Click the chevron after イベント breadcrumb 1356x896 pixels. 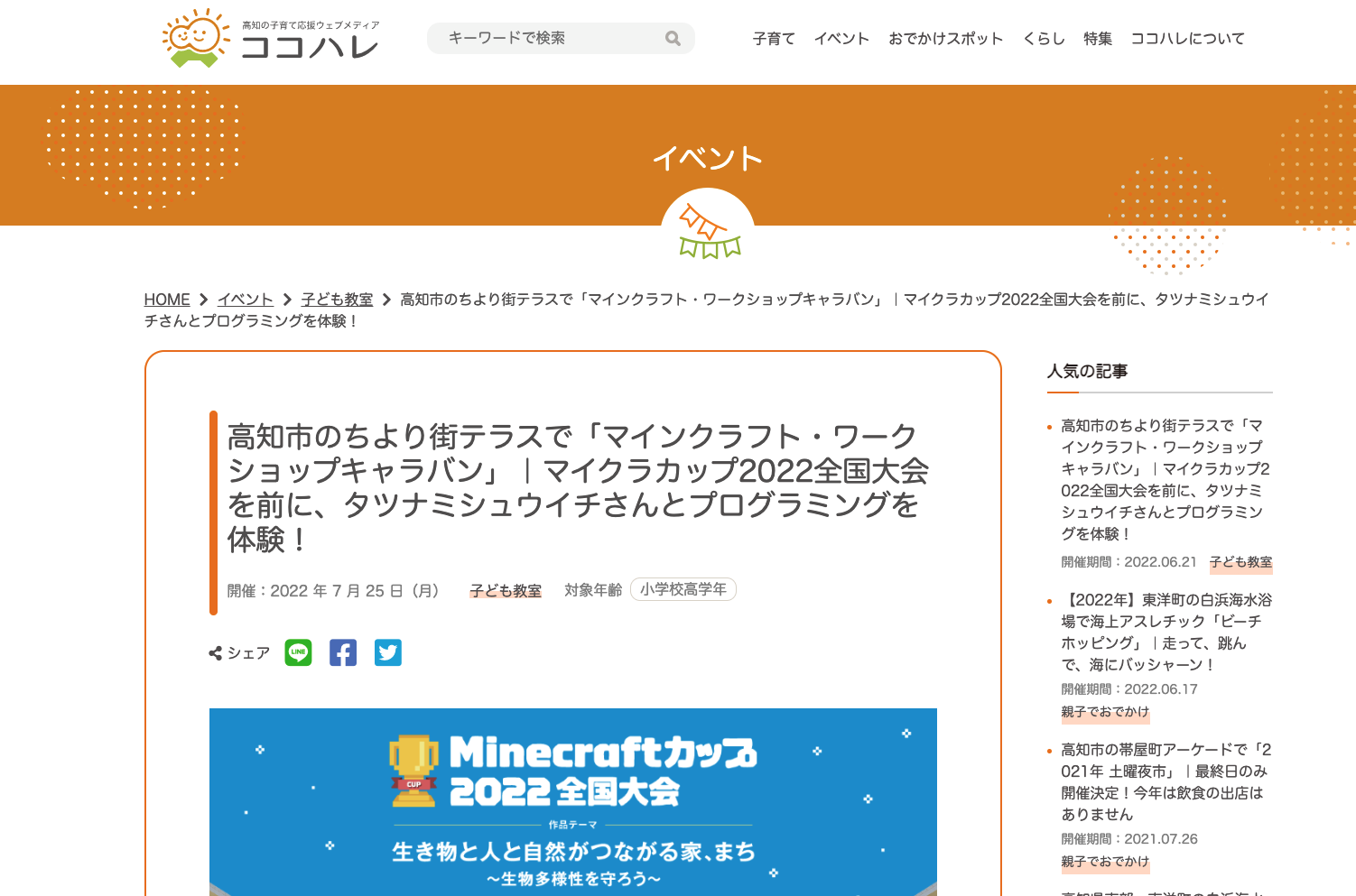point(287,299)
